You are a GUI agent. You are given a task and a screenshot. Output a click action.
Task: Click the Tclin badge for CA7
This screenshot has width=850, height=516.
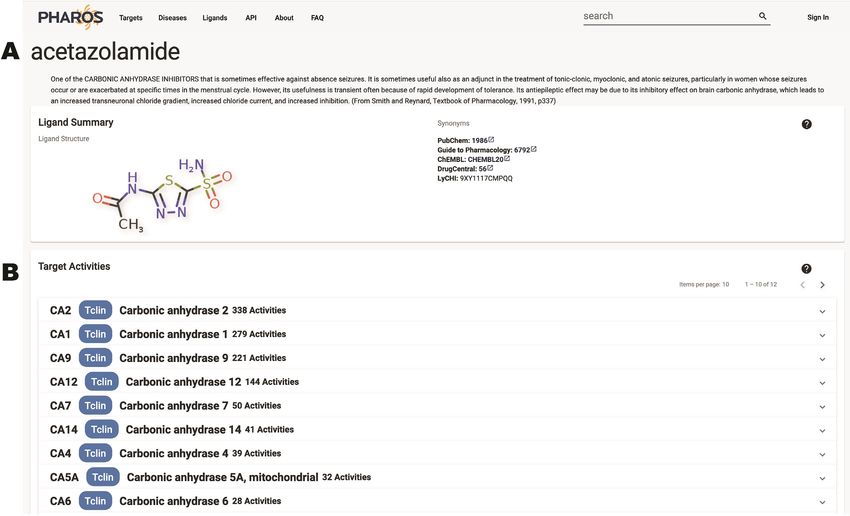[x=95, y=405]
